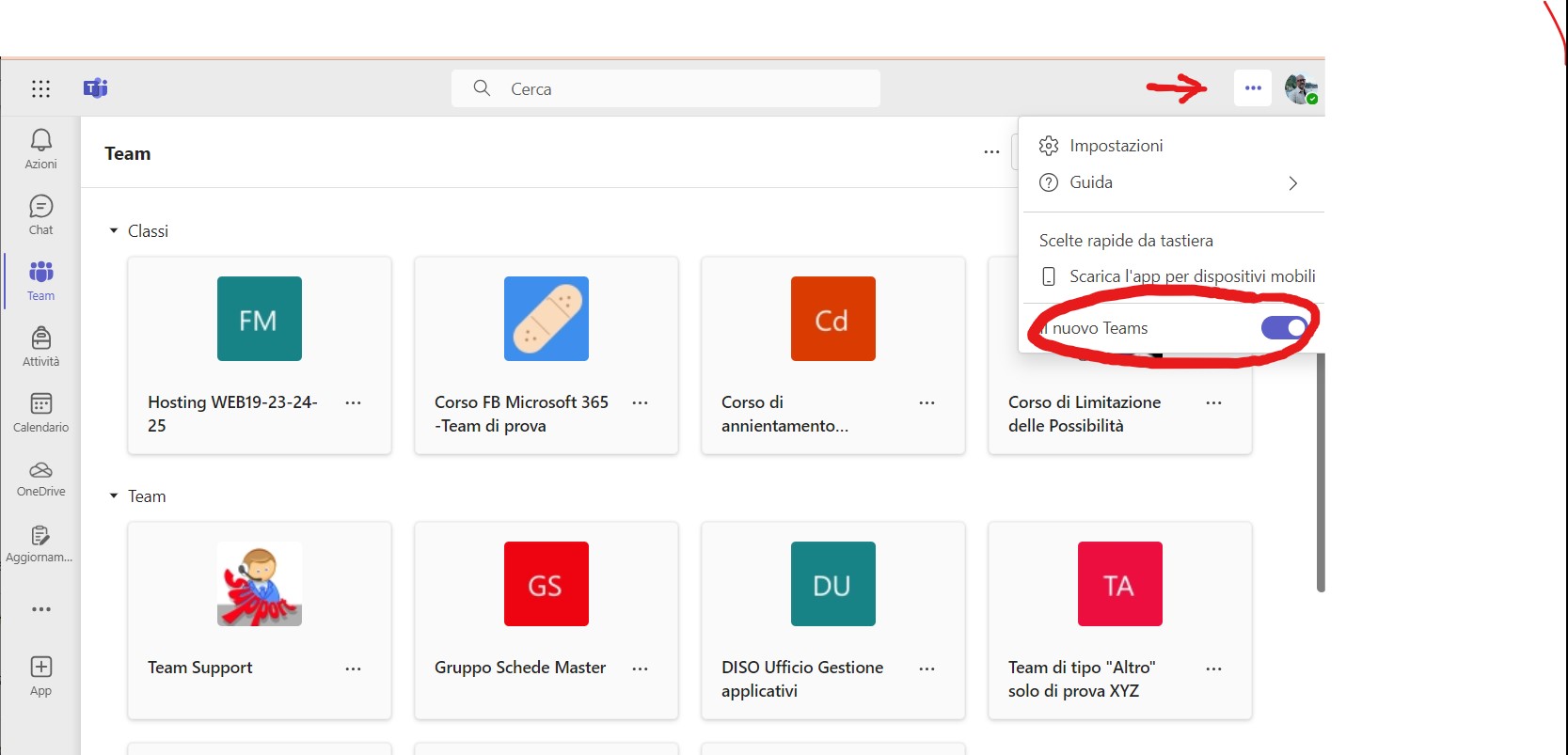The image size is (1568, 755).
Task: Open Azioni activity bell in sidebar
Action: tap(40, 149)
